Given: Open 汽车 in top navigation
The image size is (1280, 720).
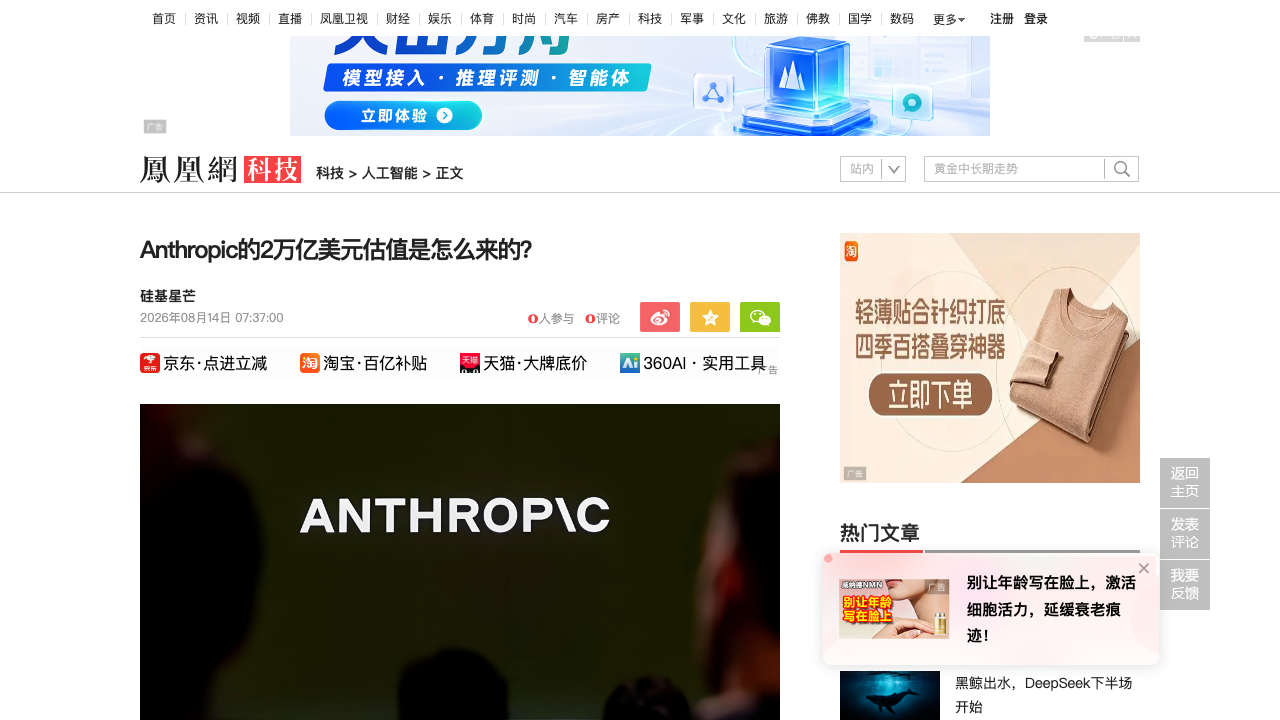Looking at the screenshot, I should pyautogui.click(x=566, y=19).
